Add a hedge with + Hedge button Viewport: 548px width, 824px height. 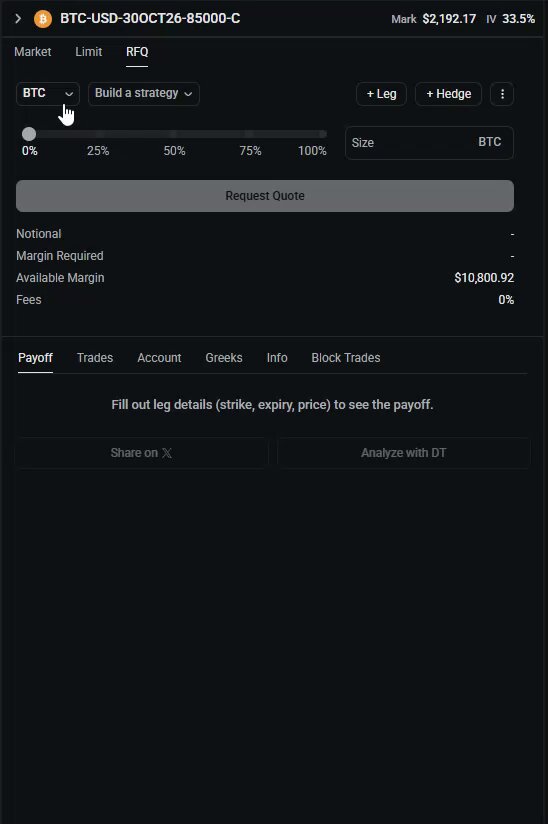click(448, 94)
